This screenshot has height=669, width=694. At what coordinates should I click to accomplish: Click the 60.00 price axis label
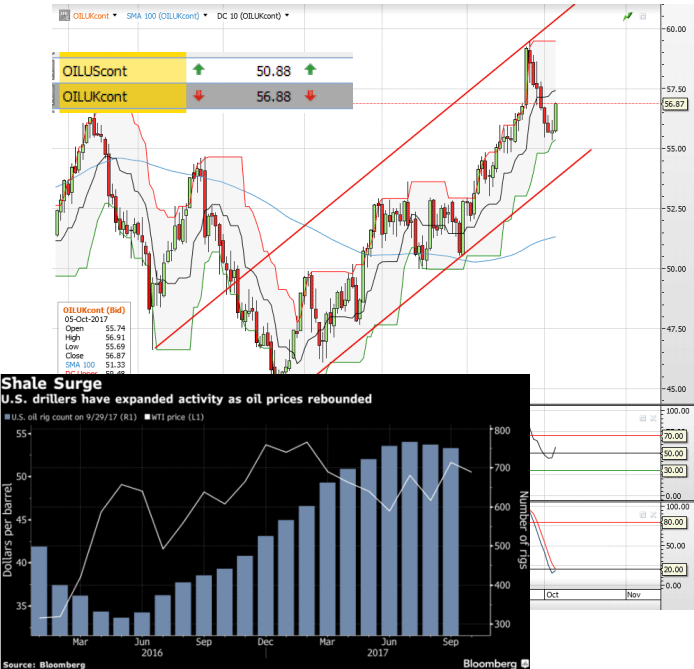tap(676, 29)
